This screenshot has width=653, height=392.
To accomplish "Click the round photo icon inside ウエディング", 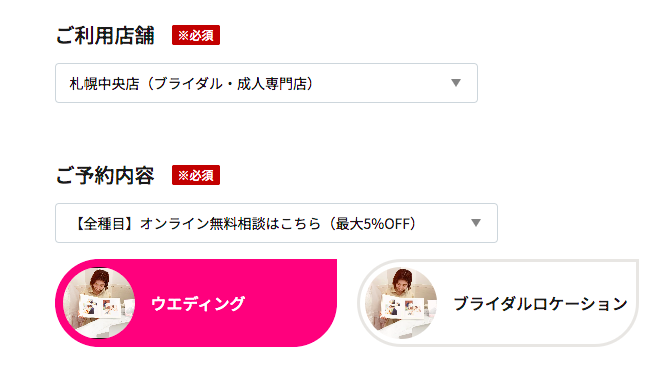I will tap(99, 303).
